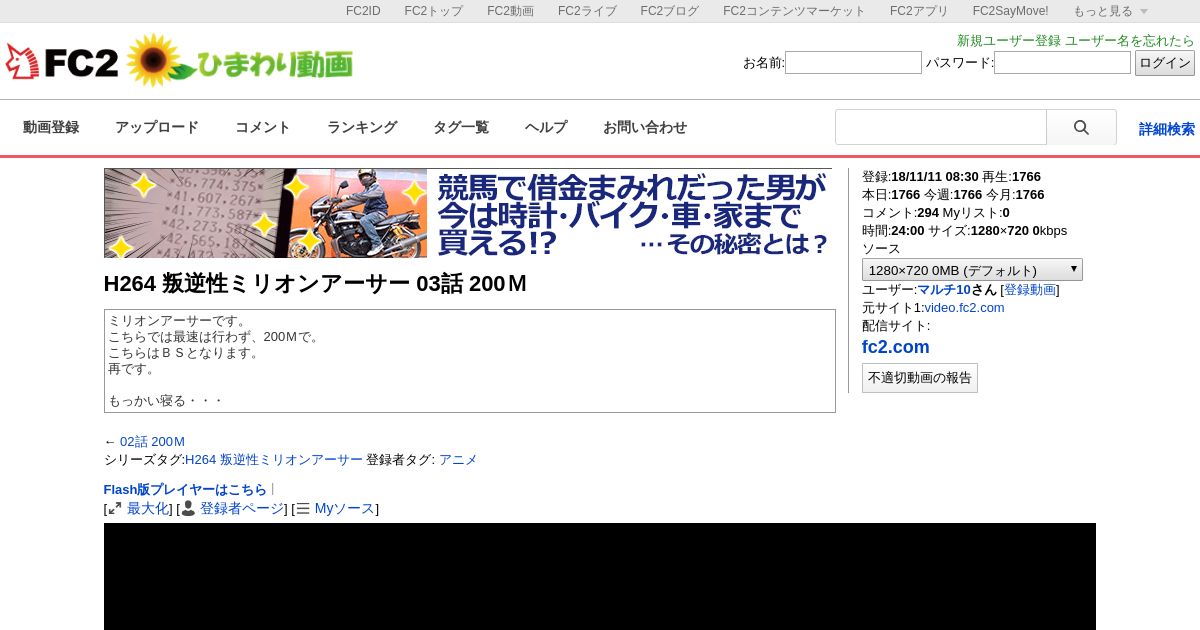Viewport: 1200px width, 630px height.
Task: Expand the もっと見る dropdown in top bar
Action: [1110, 11]
